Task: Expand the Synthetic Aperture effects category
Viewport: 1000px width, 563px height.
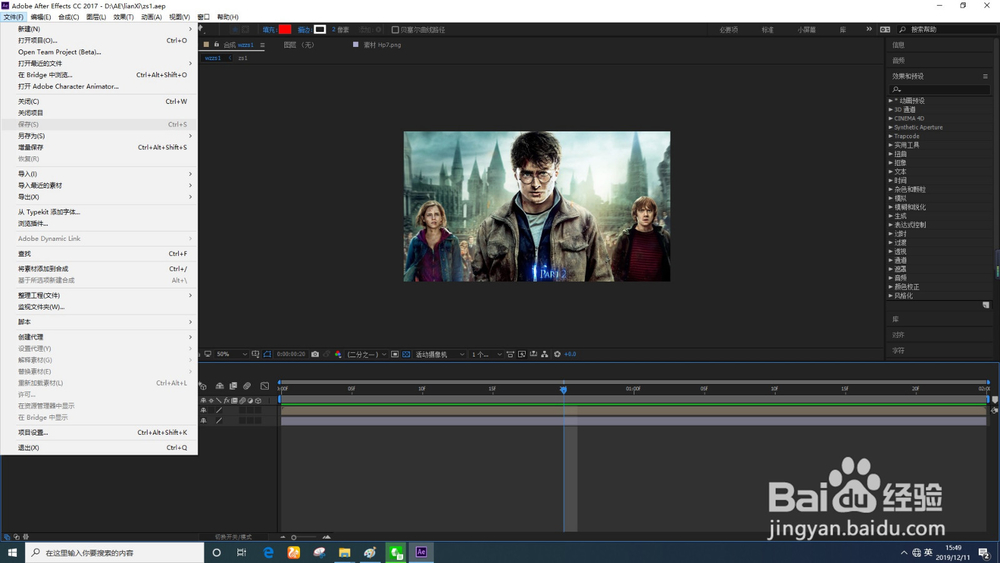Action: point(890,127)
